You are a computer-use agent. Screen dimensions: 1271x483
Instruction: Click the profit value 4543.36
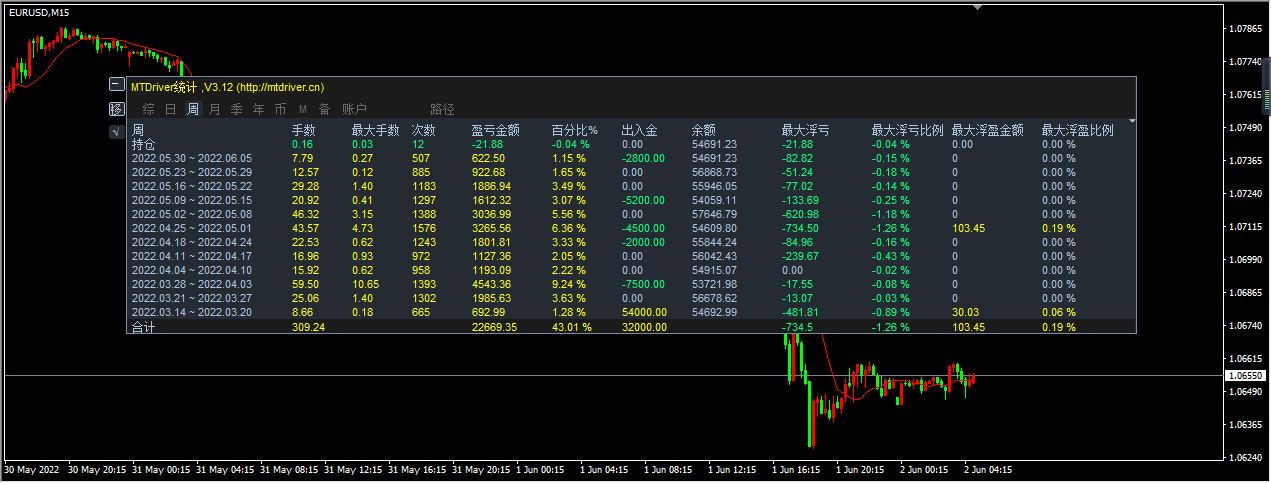pos(491,284)
